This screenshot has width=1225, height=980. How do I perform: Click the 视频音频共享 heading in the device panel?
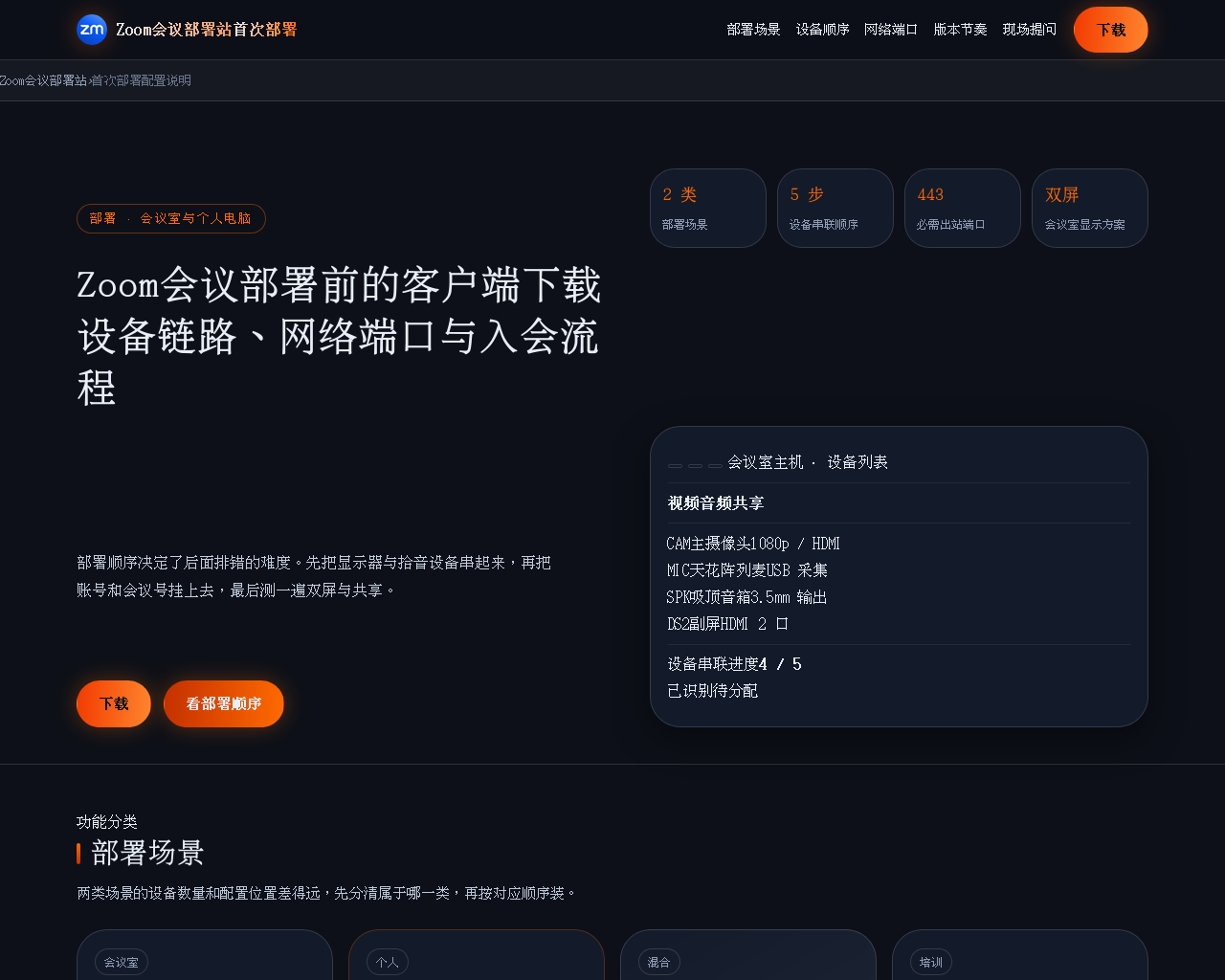pos(716,503)
